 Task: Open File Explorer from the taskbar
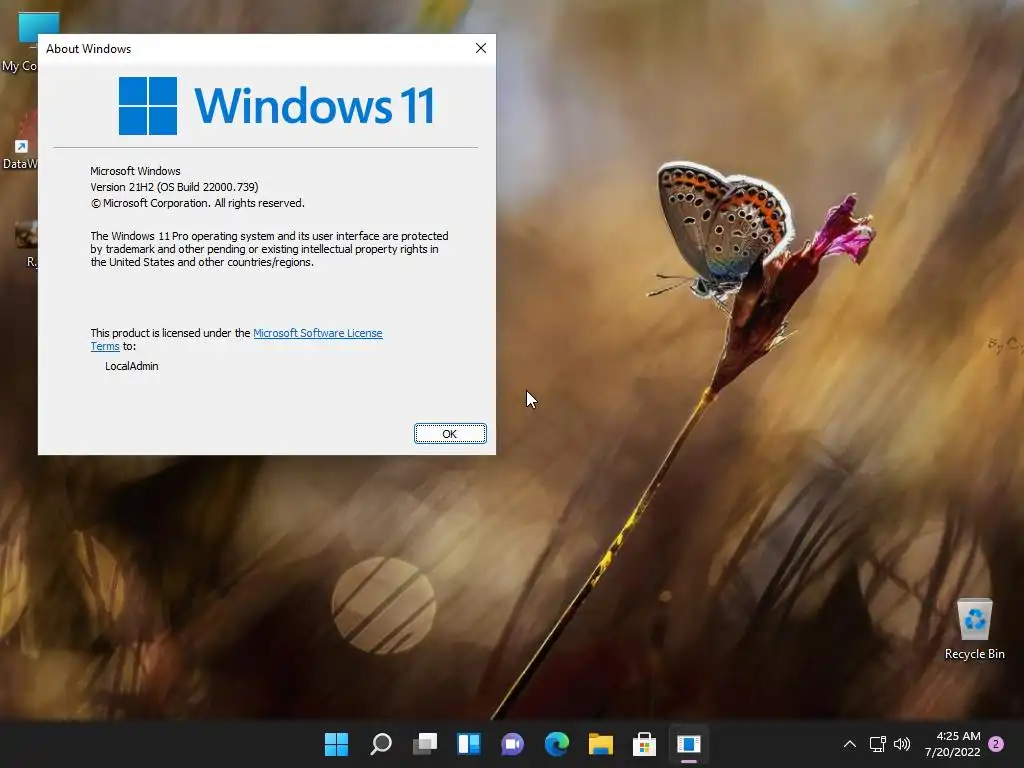600,744
